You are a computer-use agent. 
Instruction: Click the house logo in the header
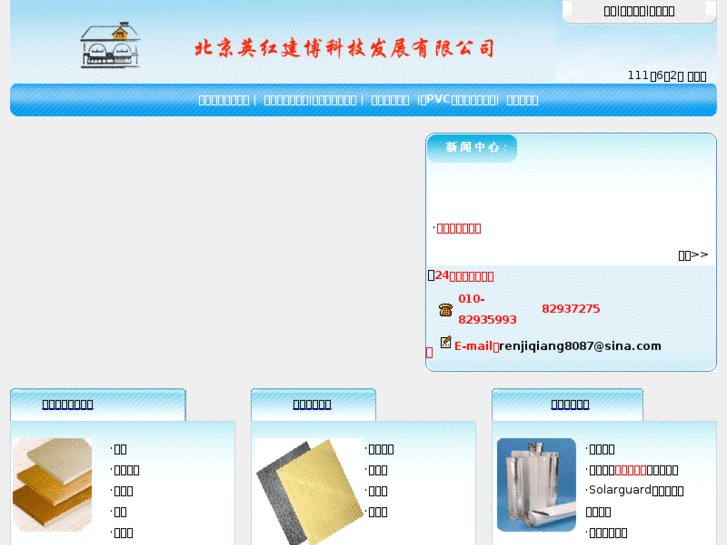point(110,45)
